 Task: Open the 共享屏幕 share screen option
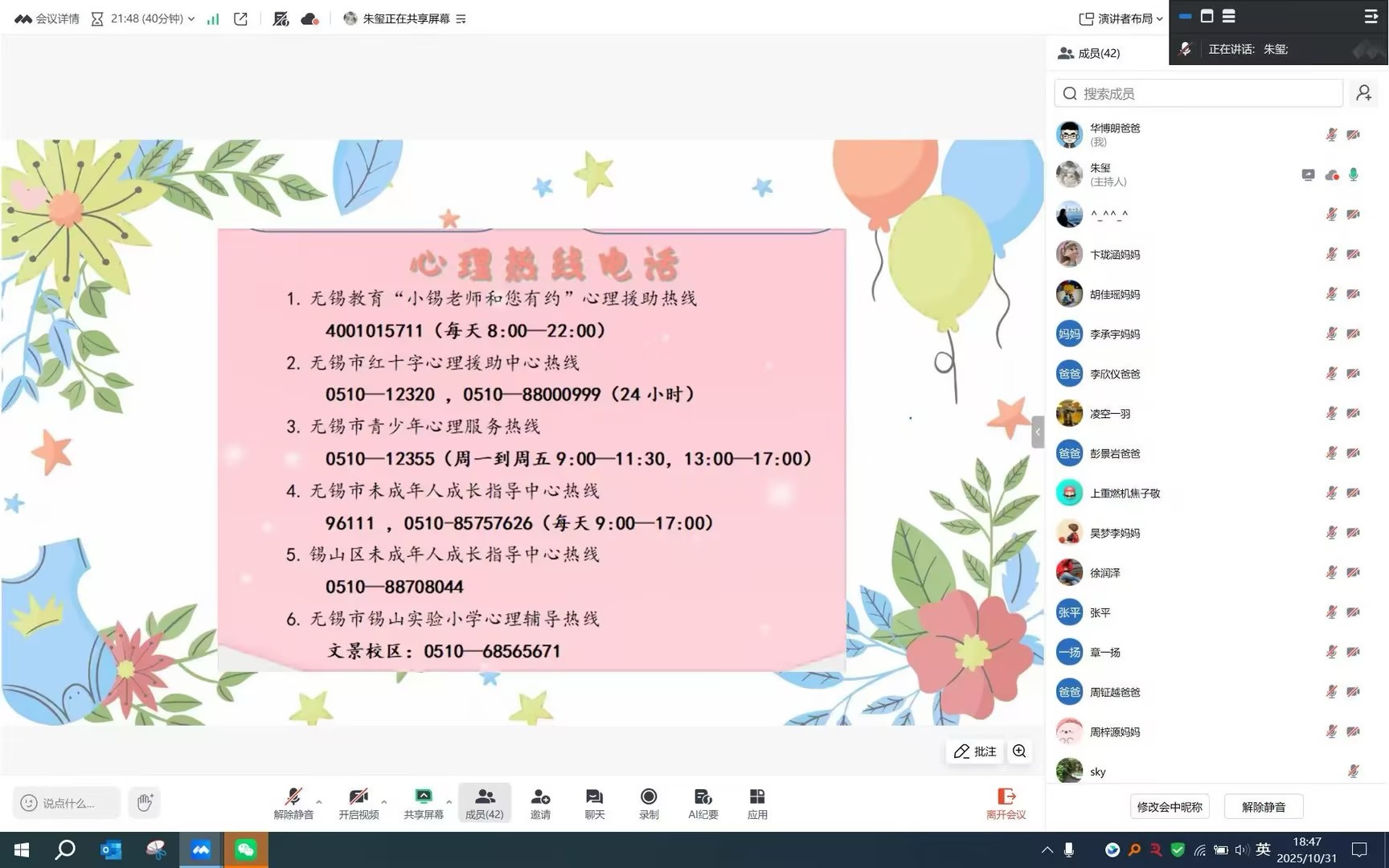point(424,802)
